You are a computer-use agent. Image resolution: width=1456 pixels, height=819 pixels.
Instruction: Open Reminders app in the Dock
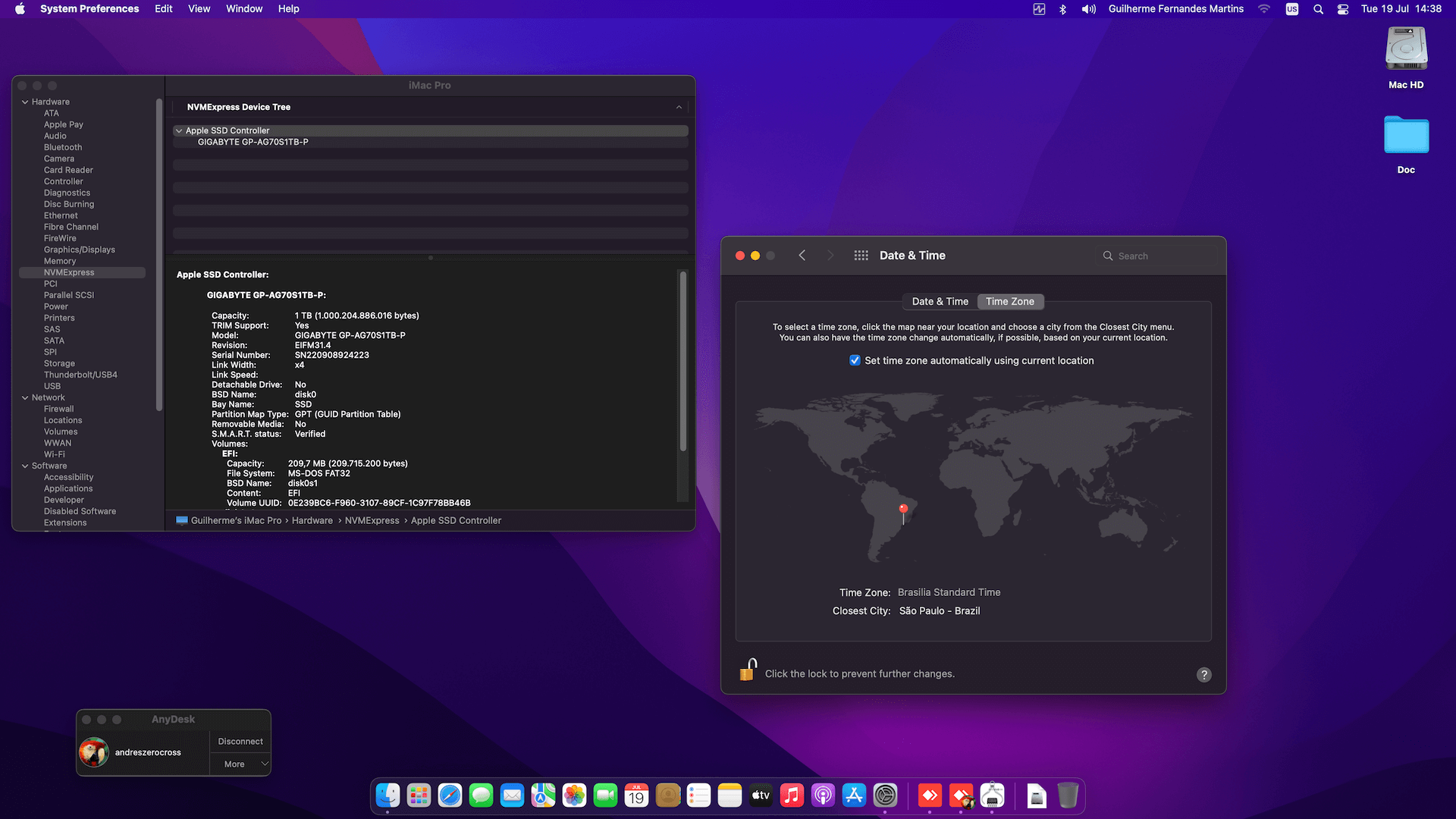pyautogui.click(x=698, y=795)
